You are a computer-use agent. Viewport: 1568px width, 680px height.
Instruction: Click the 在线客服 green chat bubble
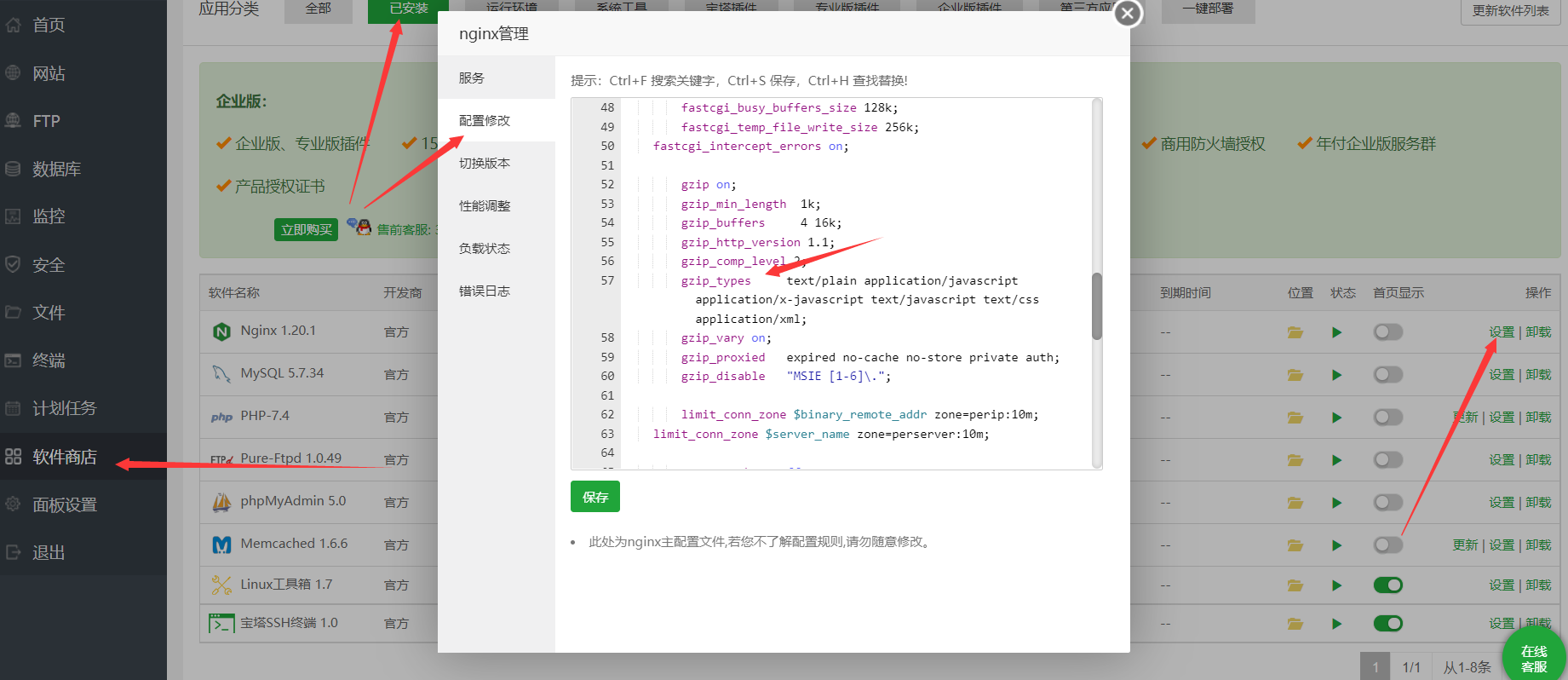click(1534, 656)
